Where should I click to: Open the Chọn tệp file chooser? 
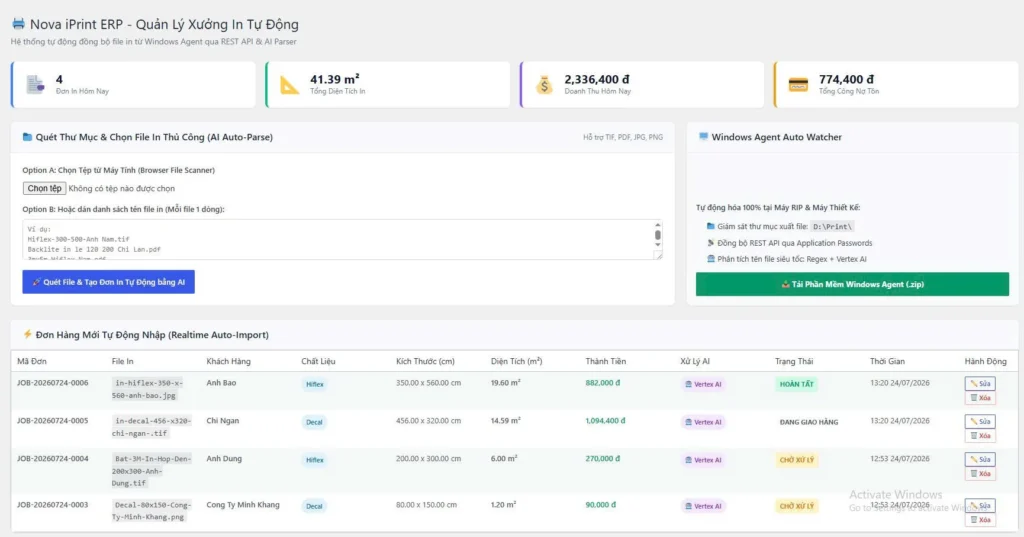coord(44,189)
